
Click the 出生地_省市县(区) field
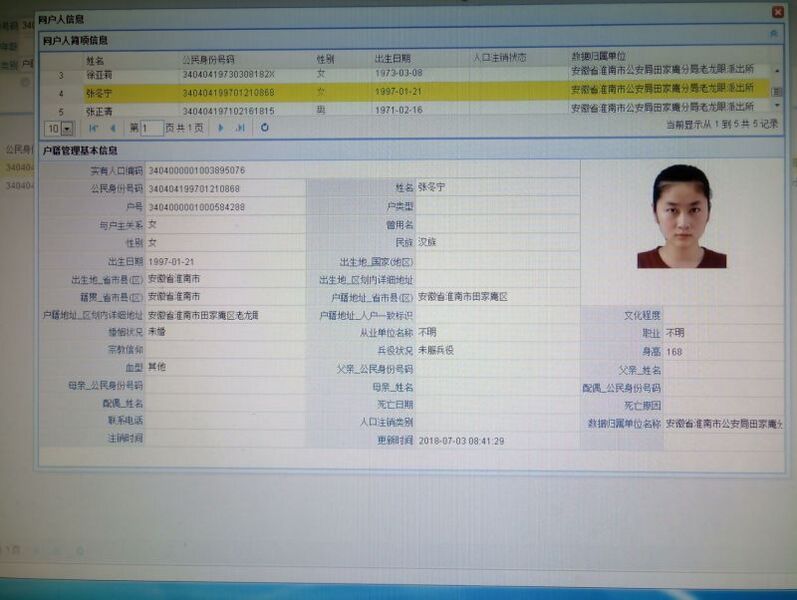[x=226, y=279]
